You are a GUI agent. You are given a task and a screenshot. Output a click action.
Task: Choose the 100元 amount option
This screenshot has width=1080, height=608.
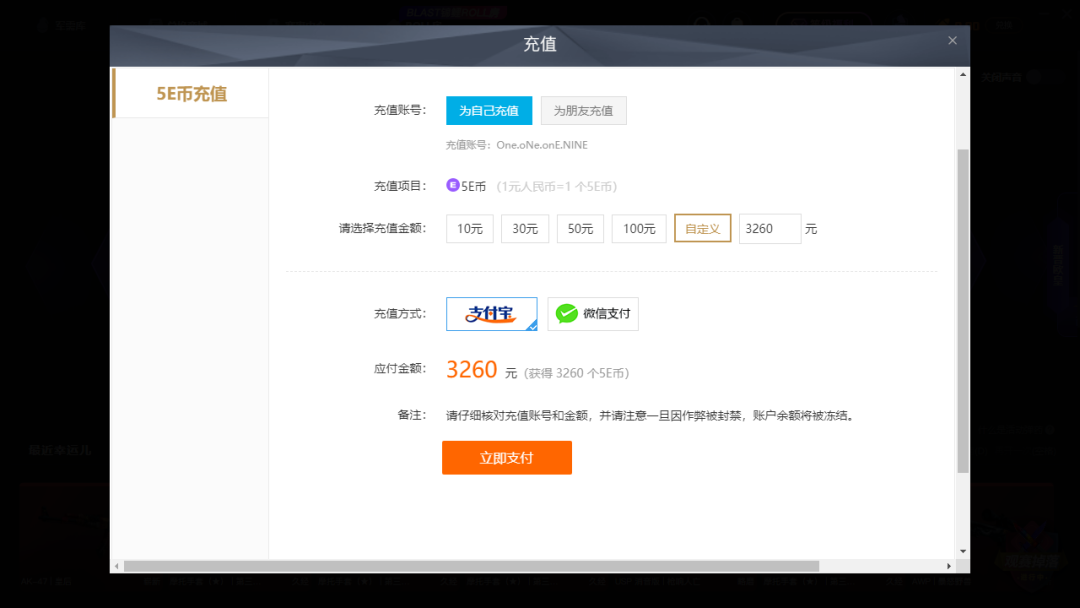click(639, 229)
